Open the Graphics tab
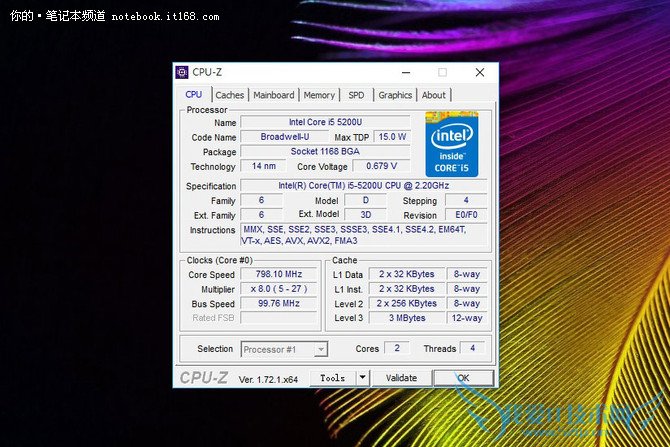Screen dimensions: 670x447 coord(395,95)
